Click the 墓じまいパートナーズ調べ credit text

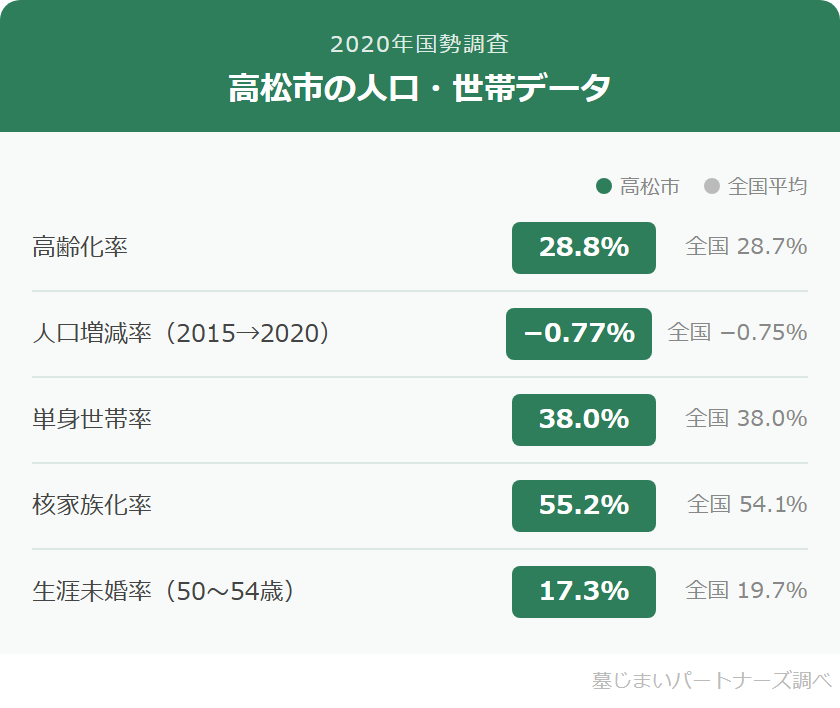point(711,681)
